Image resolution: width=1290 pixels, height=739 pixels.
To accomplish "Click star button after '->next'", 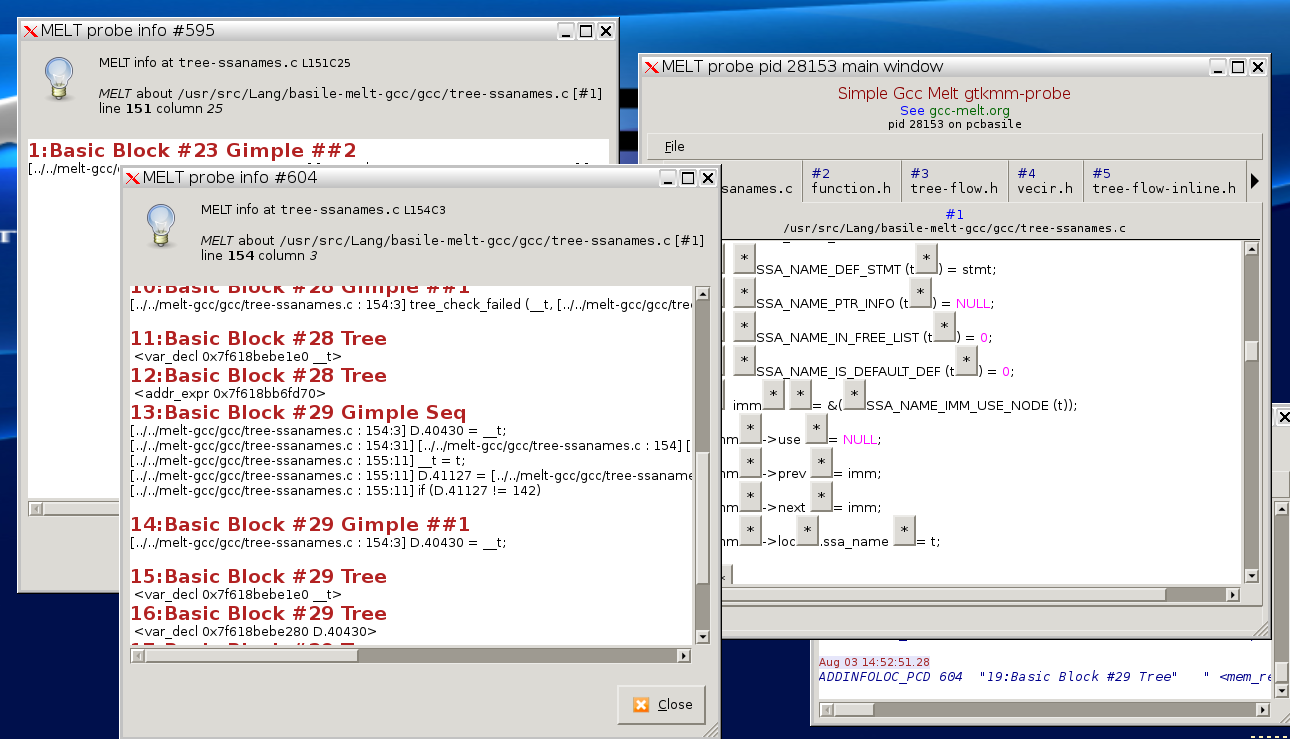I will point(821,498).
